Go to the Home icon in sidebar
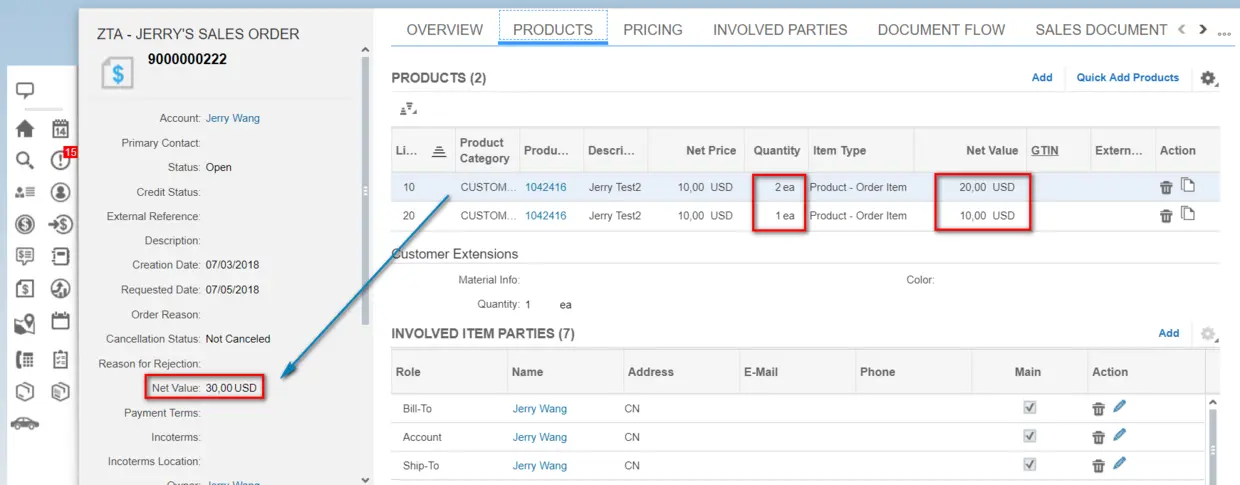Viewport: 1240px width, 485px height. [x=25, y=129]
